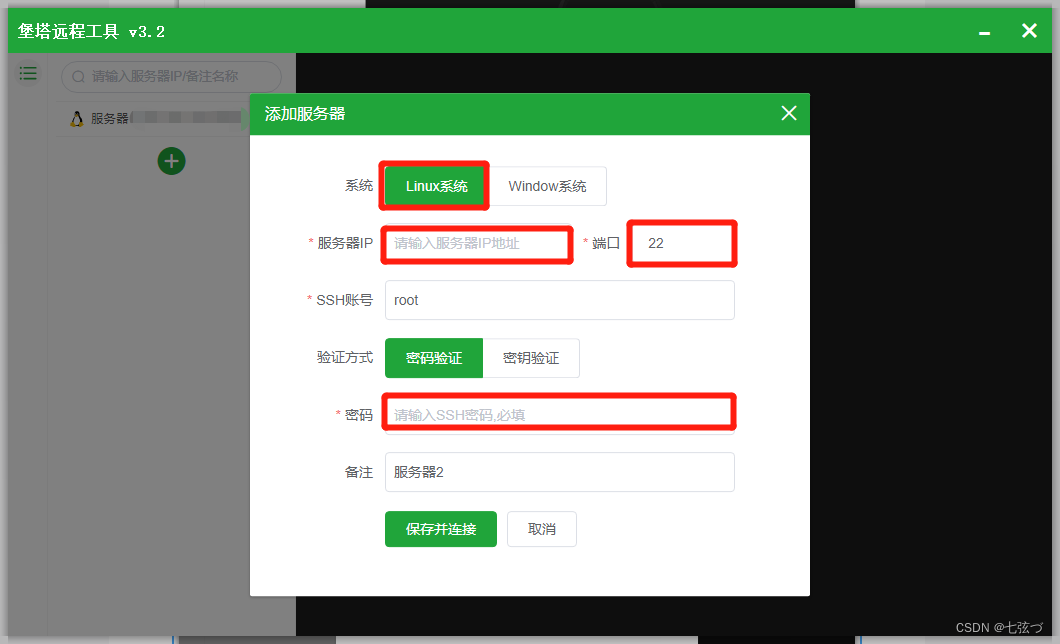
Task: Click the 取消 button
Action: [x=541, y=528]
